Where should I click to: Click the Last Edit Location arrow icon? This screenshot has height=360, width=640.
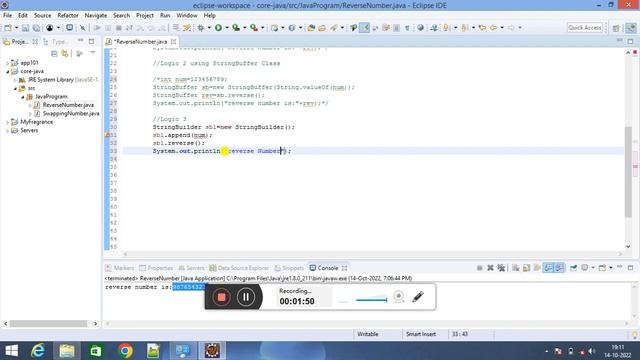[x=483, y=28]
